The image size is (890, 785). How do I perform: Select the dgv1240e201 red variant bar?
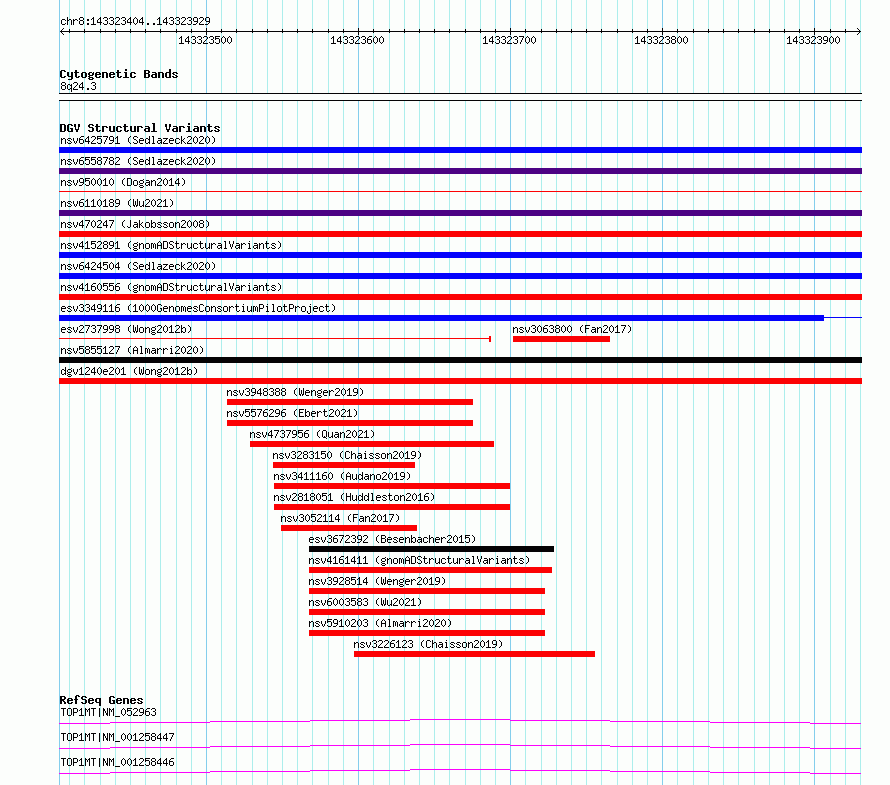point(460,381)
